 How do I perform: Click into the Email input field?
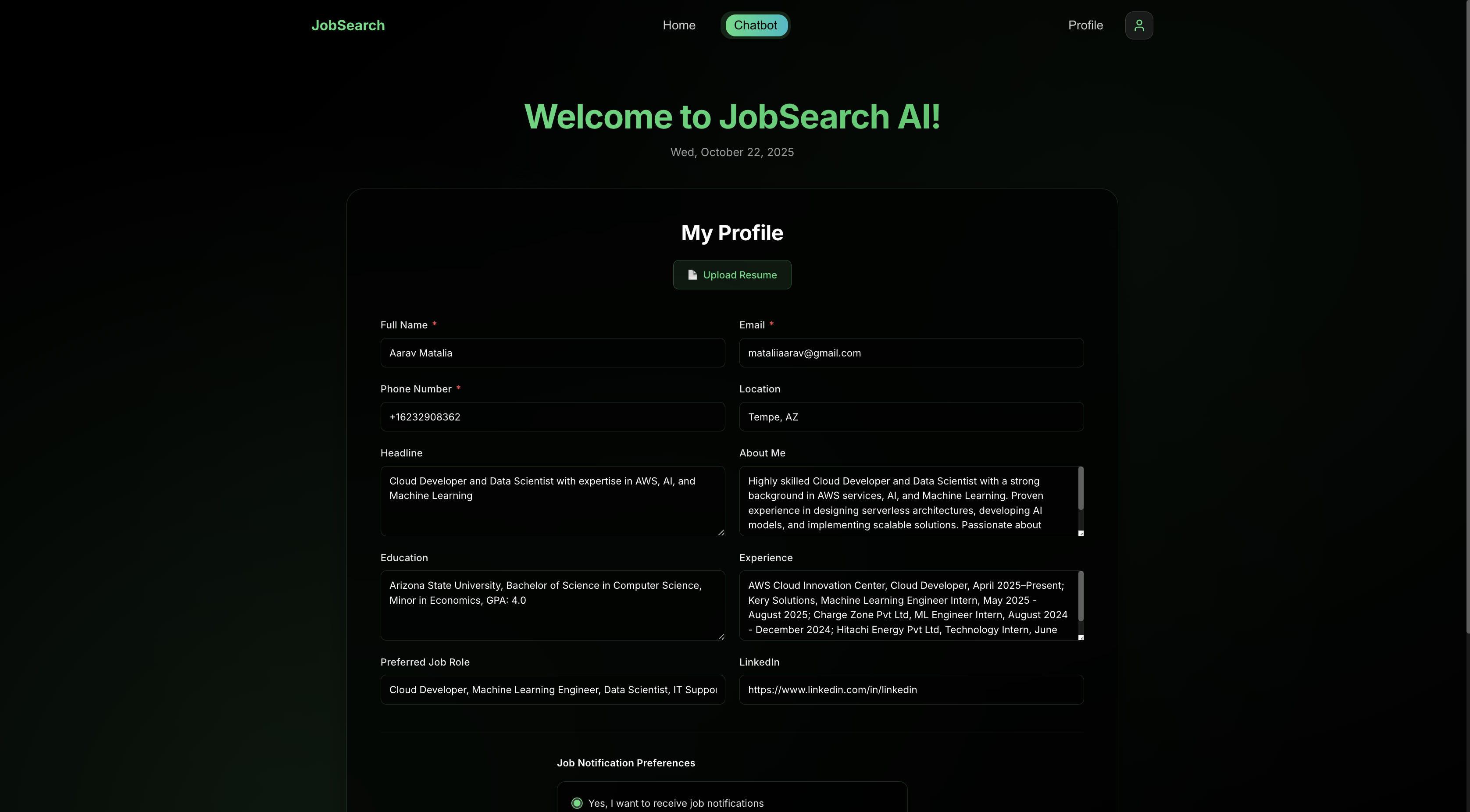(911, 353)
